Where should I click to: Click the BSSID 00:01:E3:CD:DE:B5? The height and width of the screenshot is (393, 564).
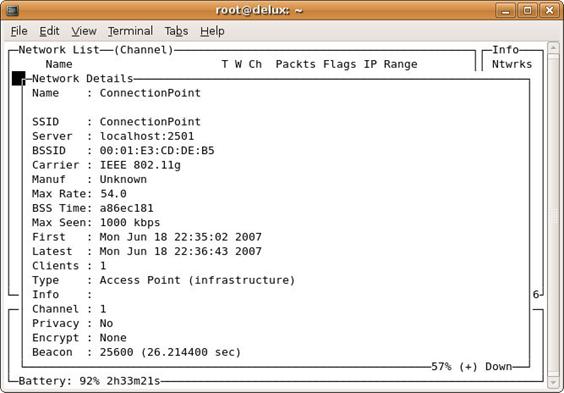tap(157, 150)
